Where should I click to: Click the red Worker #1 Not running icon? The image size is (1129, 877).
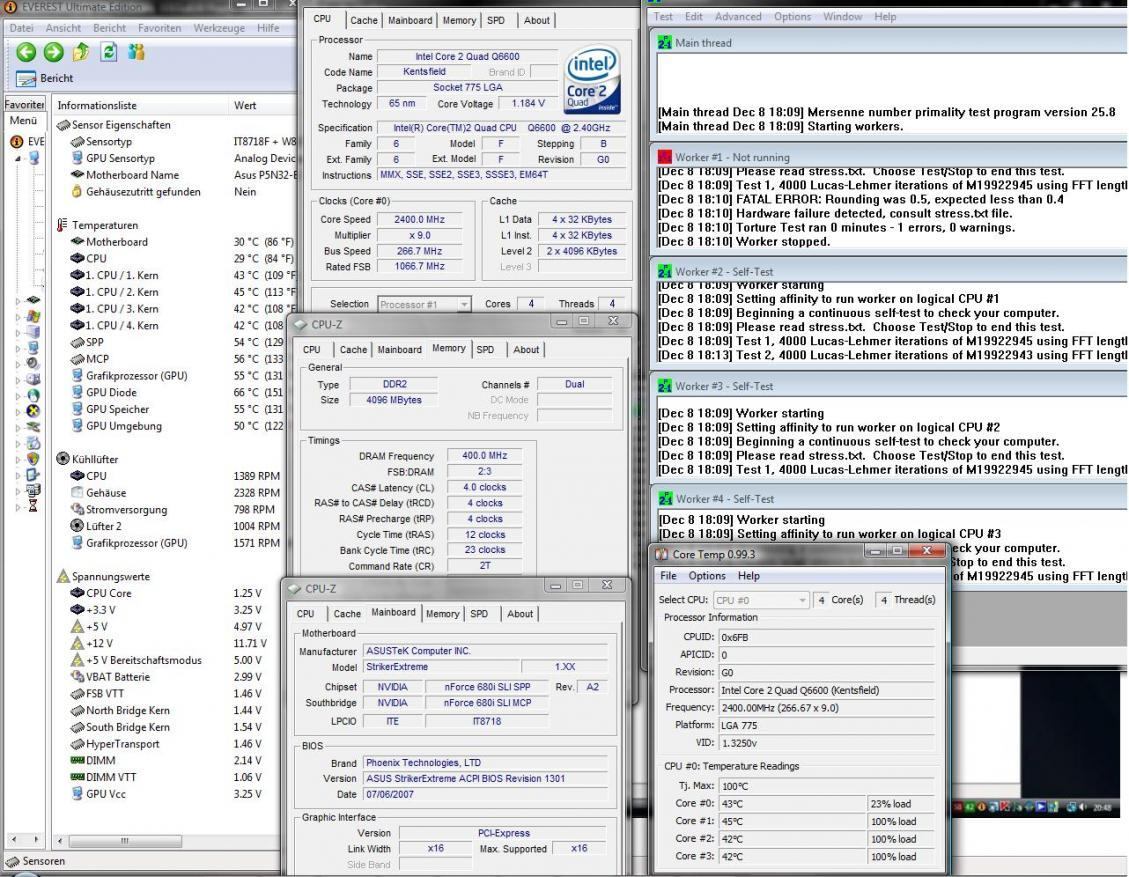(x=664, y=157)
